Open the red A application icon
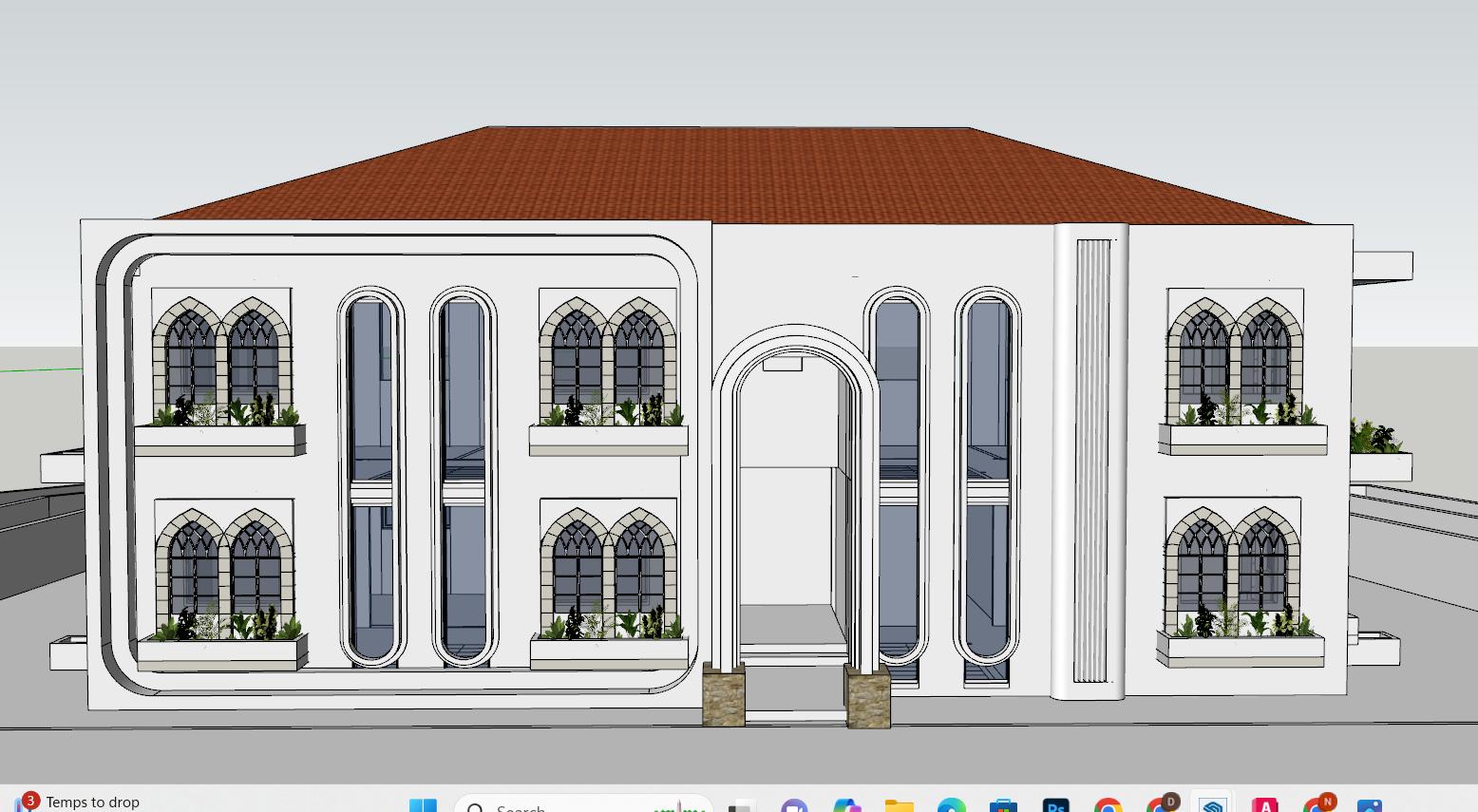Viewport: 1478px width, 812px height. pos(1264,806)
